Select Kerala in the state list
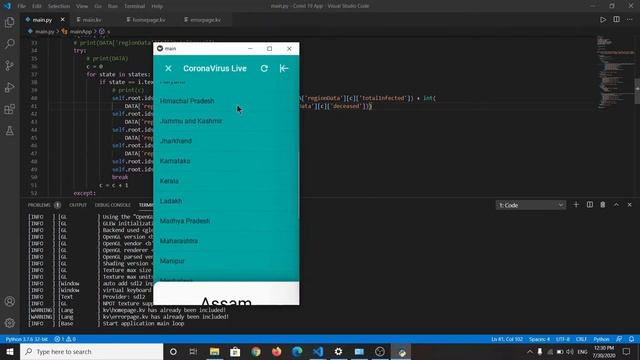The height and width of the screenshot is (360, 640). coord(226,181)
